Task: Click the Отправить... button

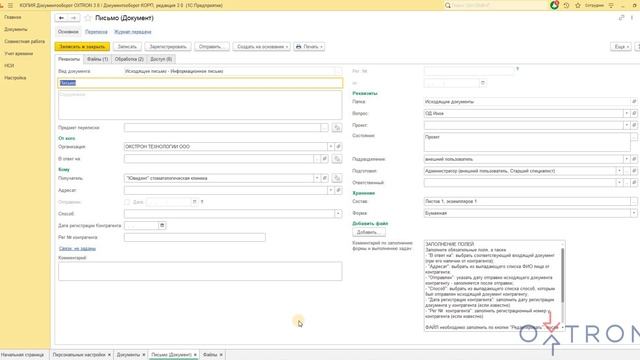Action: (212, 47)
